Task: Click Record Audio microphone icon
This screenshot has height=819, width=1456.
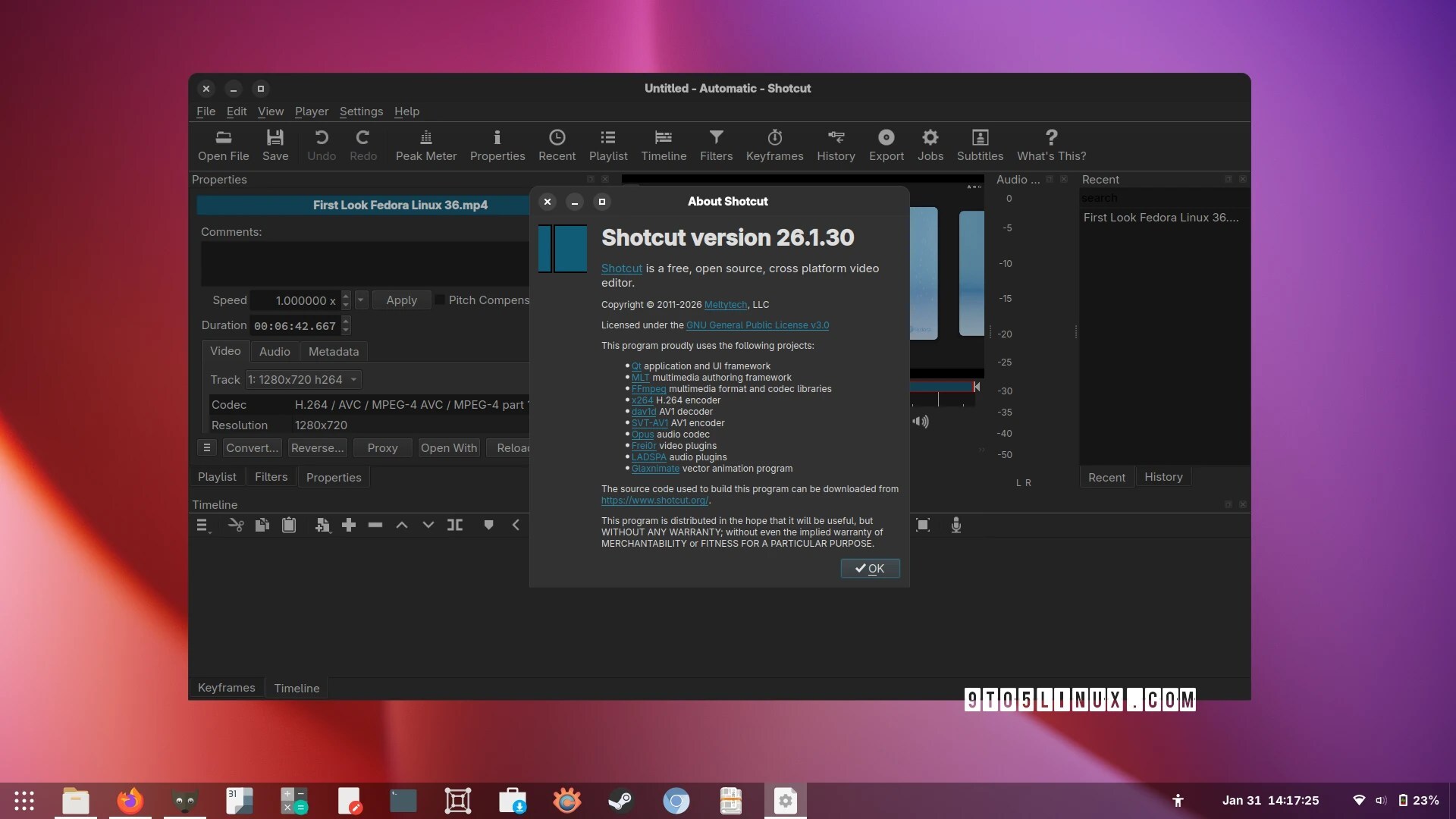Action: point(955,525)
